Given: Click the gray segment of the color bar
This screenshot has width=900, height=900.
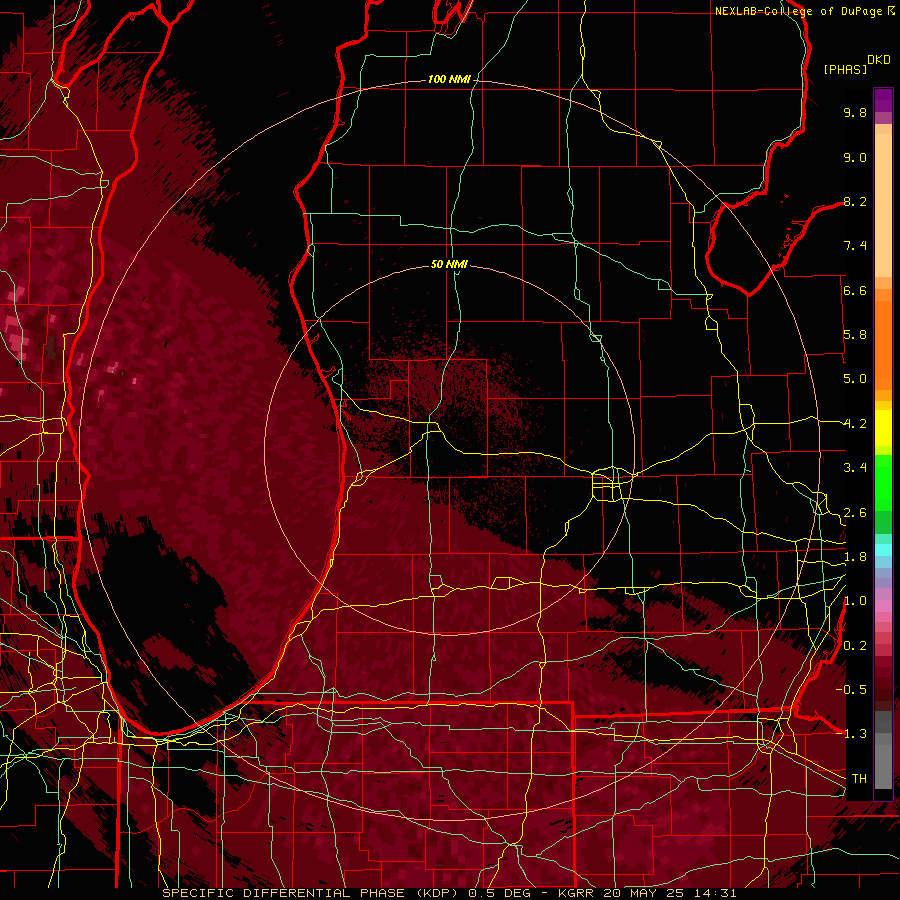Looking at the screenshot, I should [883, 751].
